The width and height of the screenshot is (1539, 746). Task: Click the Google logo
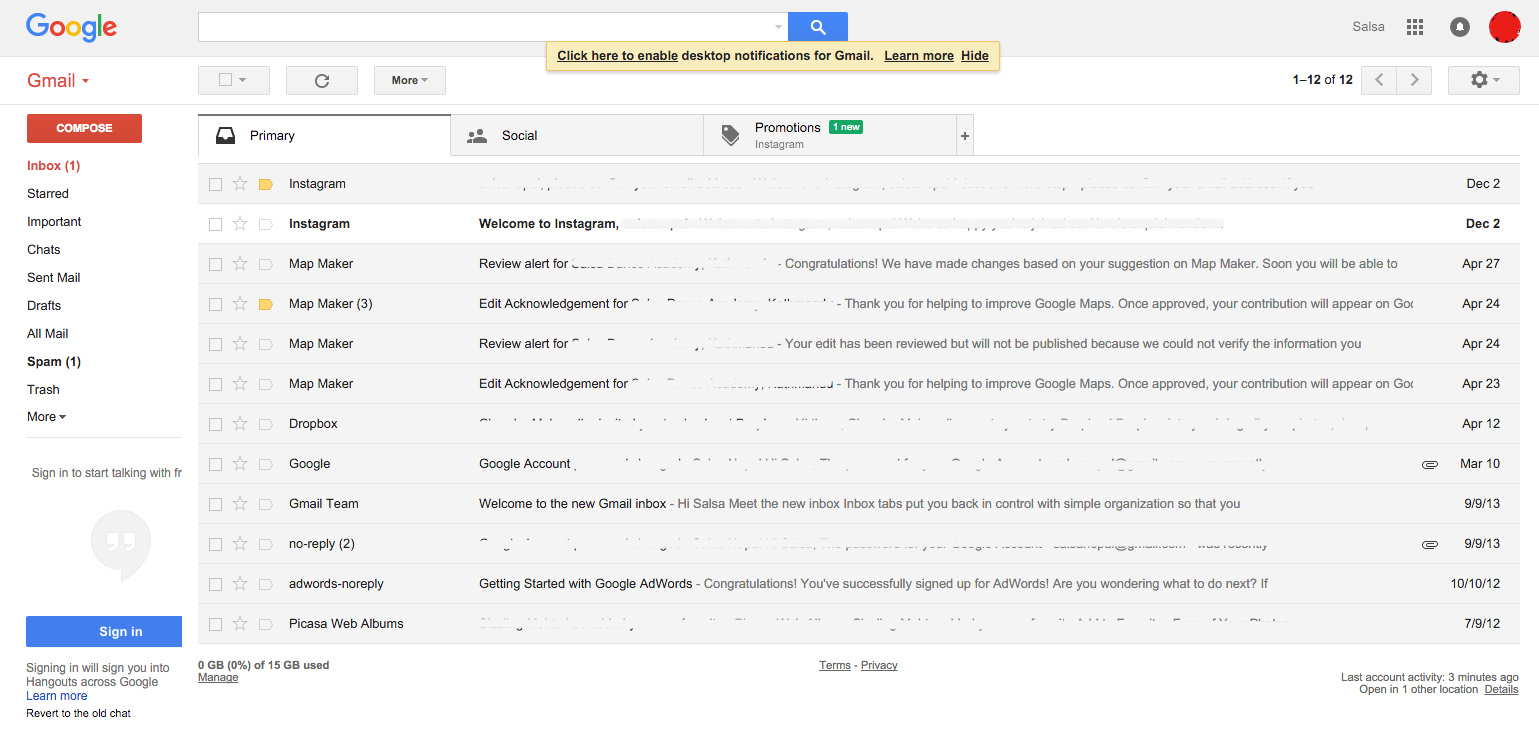pyautogui.click(x=72, y=27)
